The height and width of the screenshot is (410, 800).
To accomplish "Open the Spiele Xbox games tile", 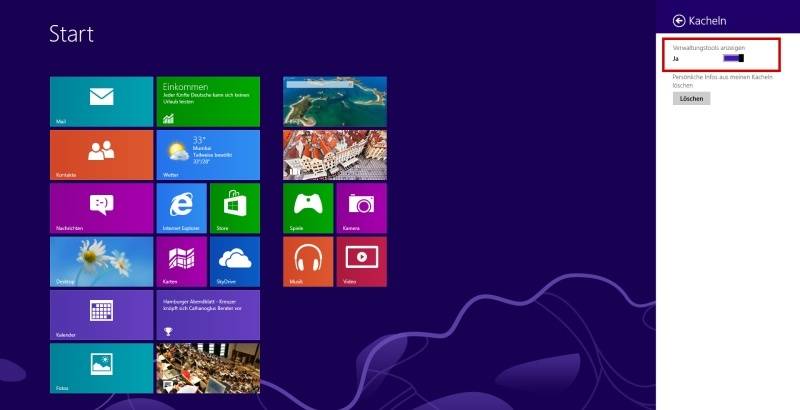I will coord(308,208).
